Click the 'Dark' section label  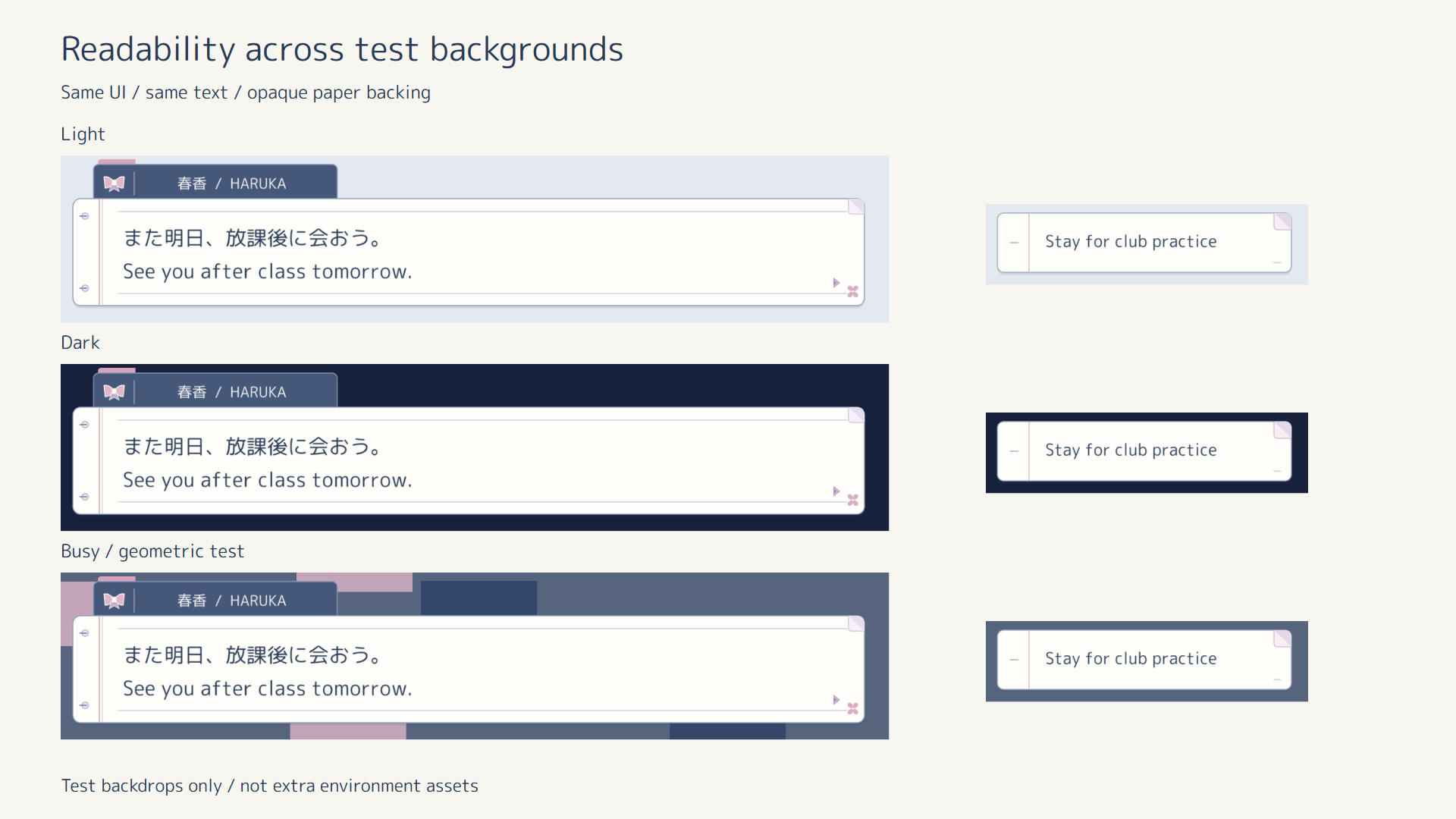click(x=80, y=343)
